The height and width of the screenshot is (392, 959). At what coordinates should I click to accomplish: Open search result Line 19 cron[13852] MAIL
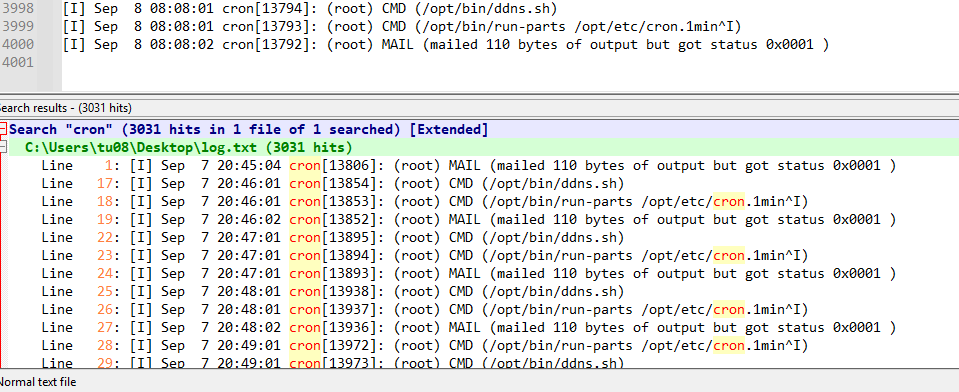click(x=468, y=220)
